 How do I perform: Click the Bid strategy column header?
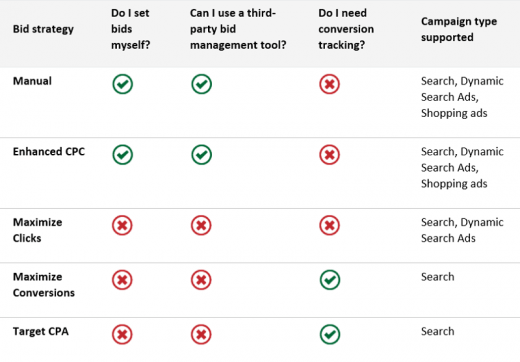tap(43, 29)
